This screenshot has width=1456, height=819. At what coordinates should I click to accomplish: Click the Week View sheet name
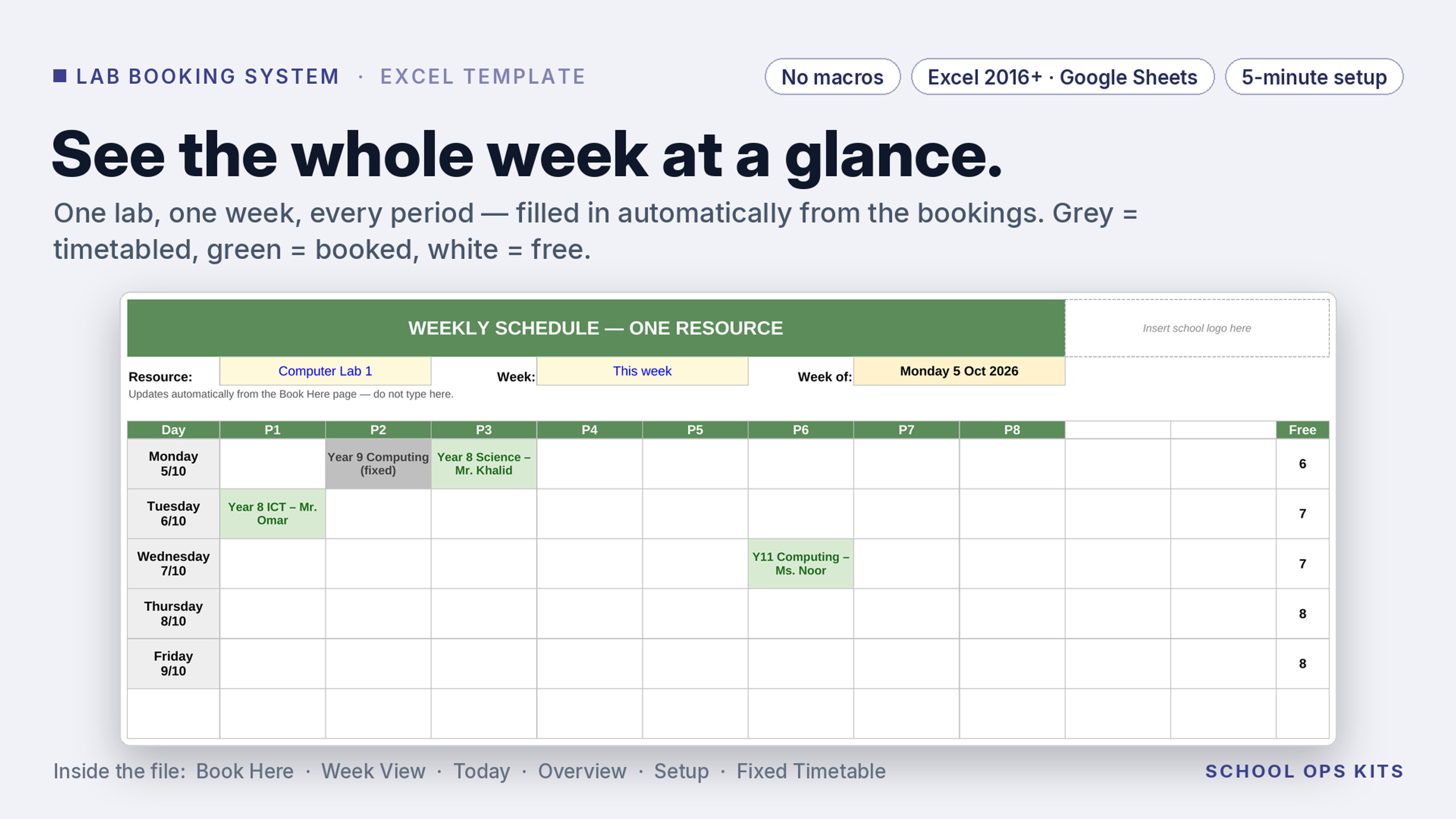(373, 771)
